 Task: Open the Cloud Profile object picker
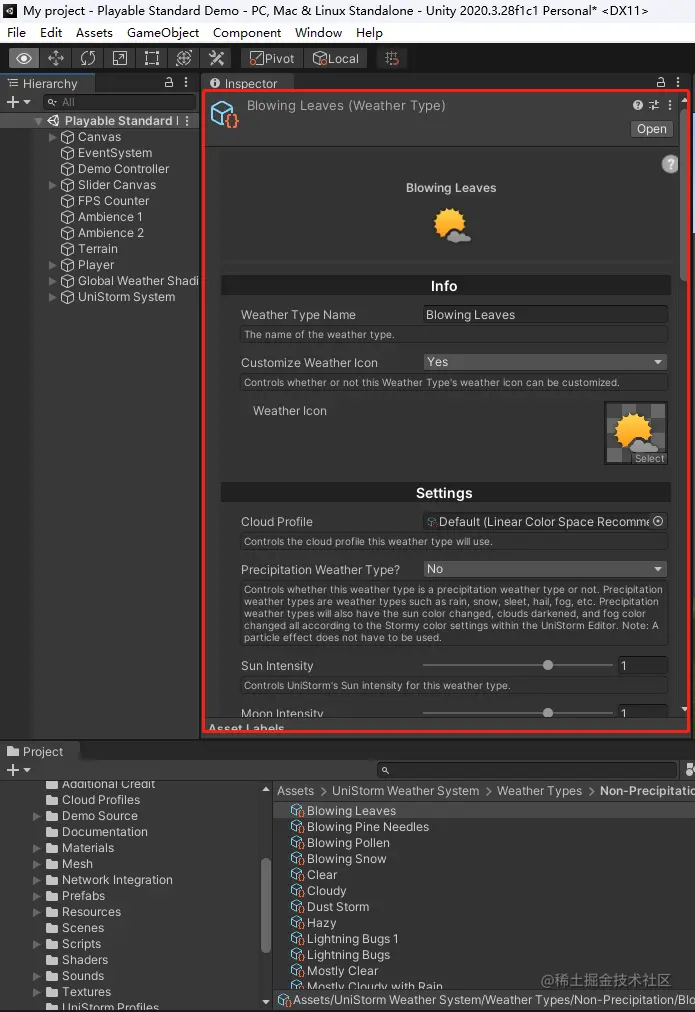pos(658,521)
